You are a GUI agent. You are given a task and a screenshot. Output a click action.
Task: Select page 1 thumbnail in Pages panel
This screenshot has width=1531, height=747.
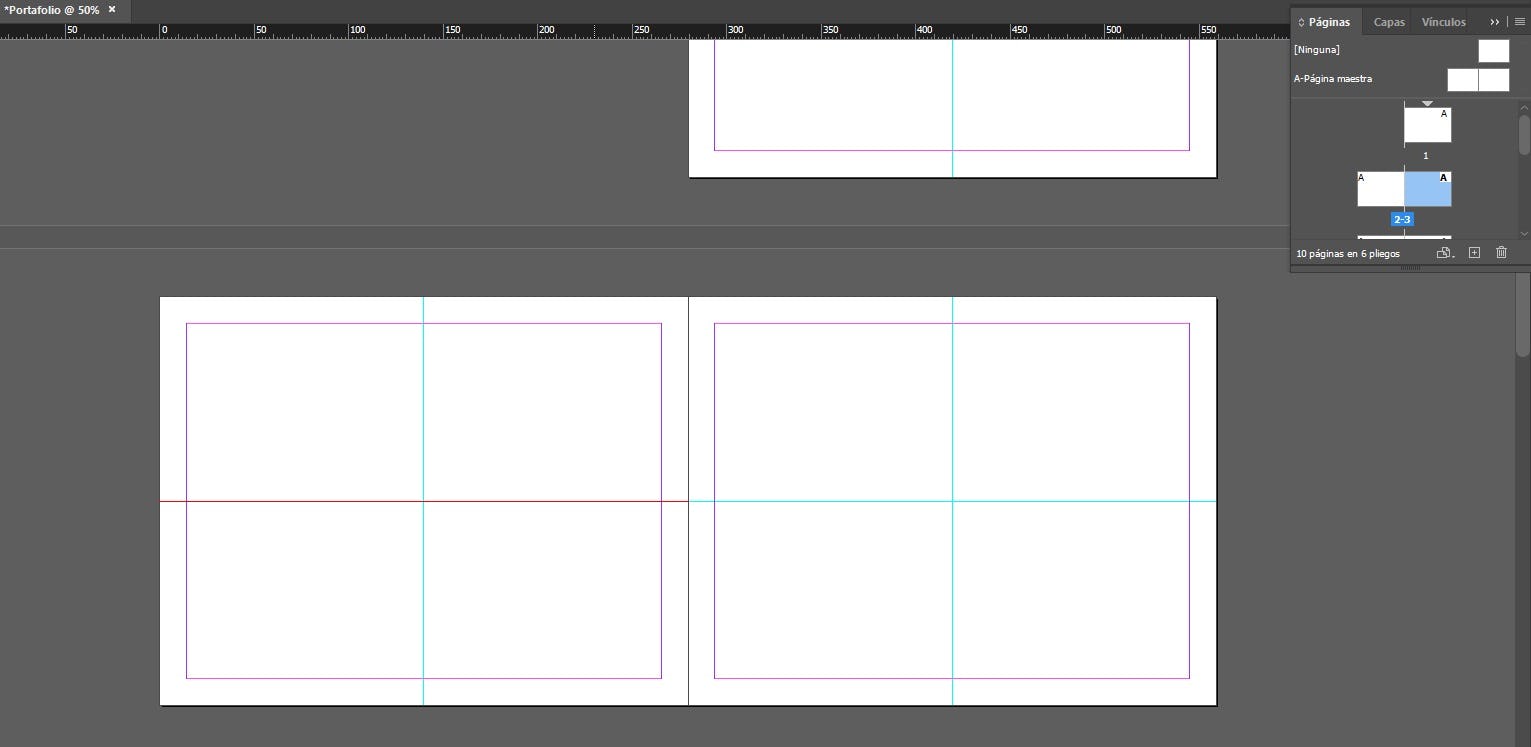pyautogui.click(x=1427, y=125)
